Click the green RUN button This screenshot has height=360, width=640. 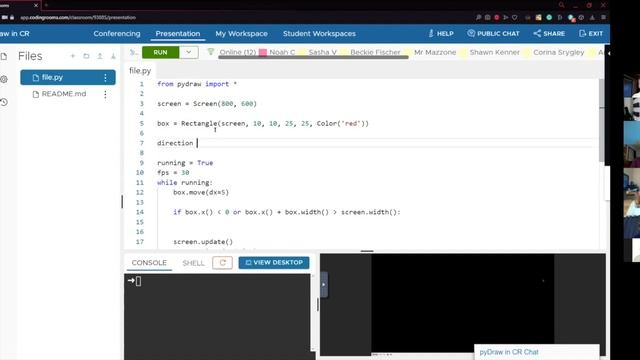click(160, 52)
